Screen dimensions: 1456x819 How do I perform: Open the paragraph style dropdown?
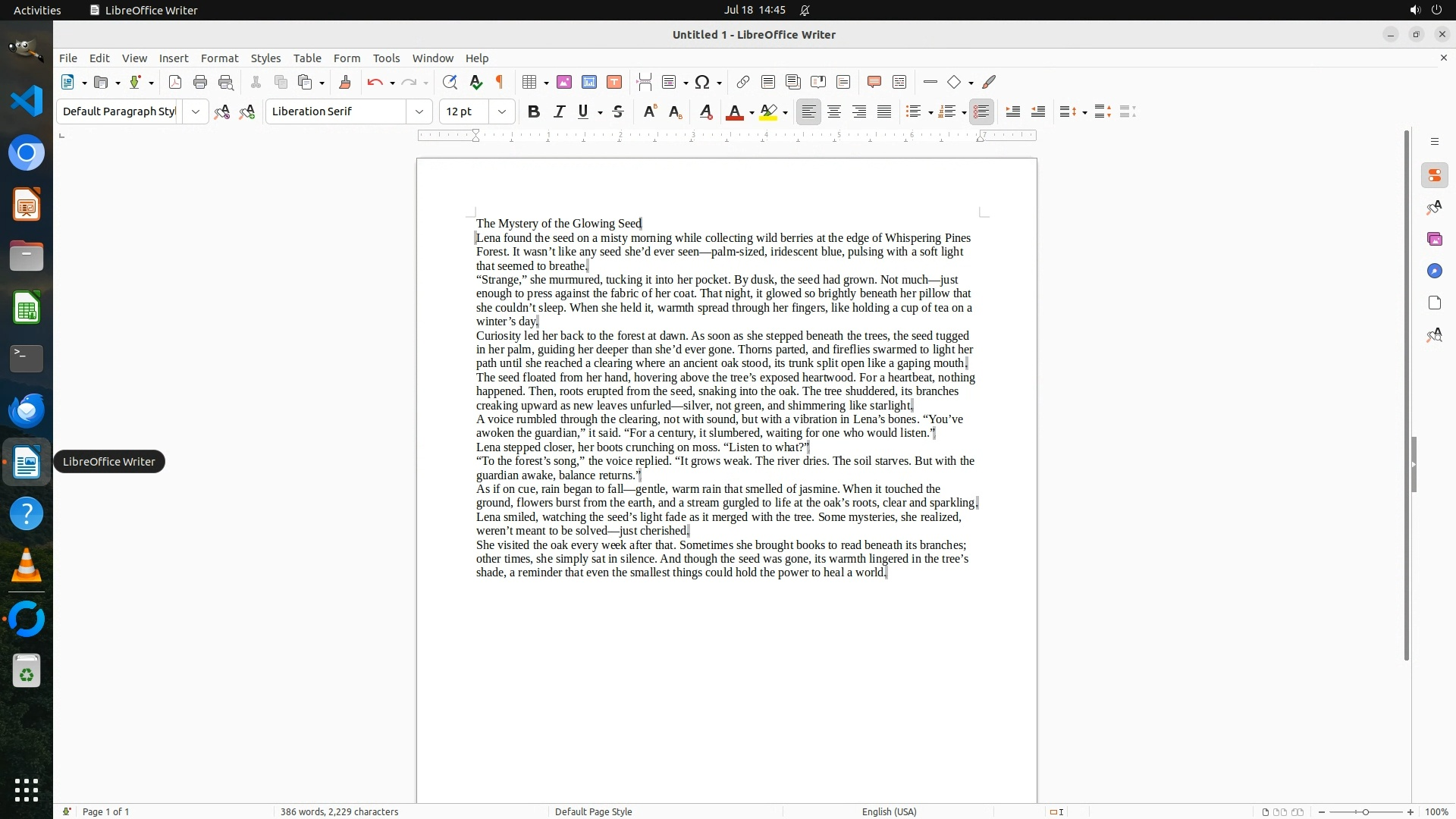[196, 111]
